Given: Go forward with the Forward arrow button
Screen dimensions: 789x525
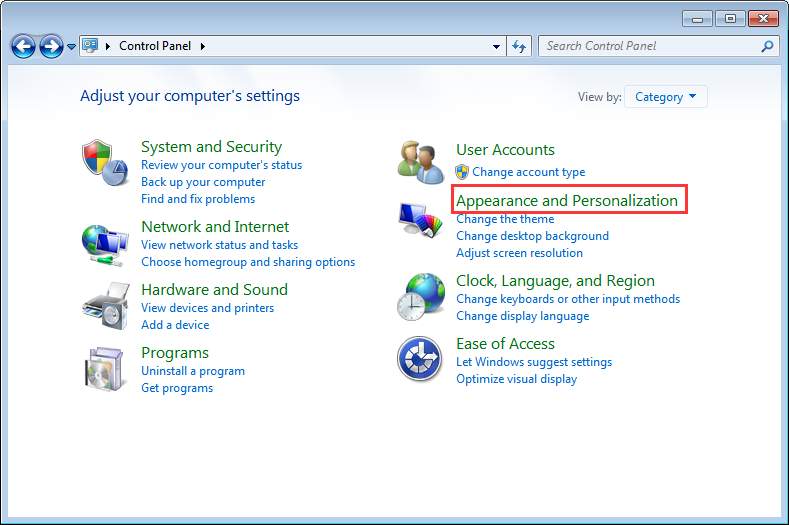Looking at the screenshot, I should 51,47.
